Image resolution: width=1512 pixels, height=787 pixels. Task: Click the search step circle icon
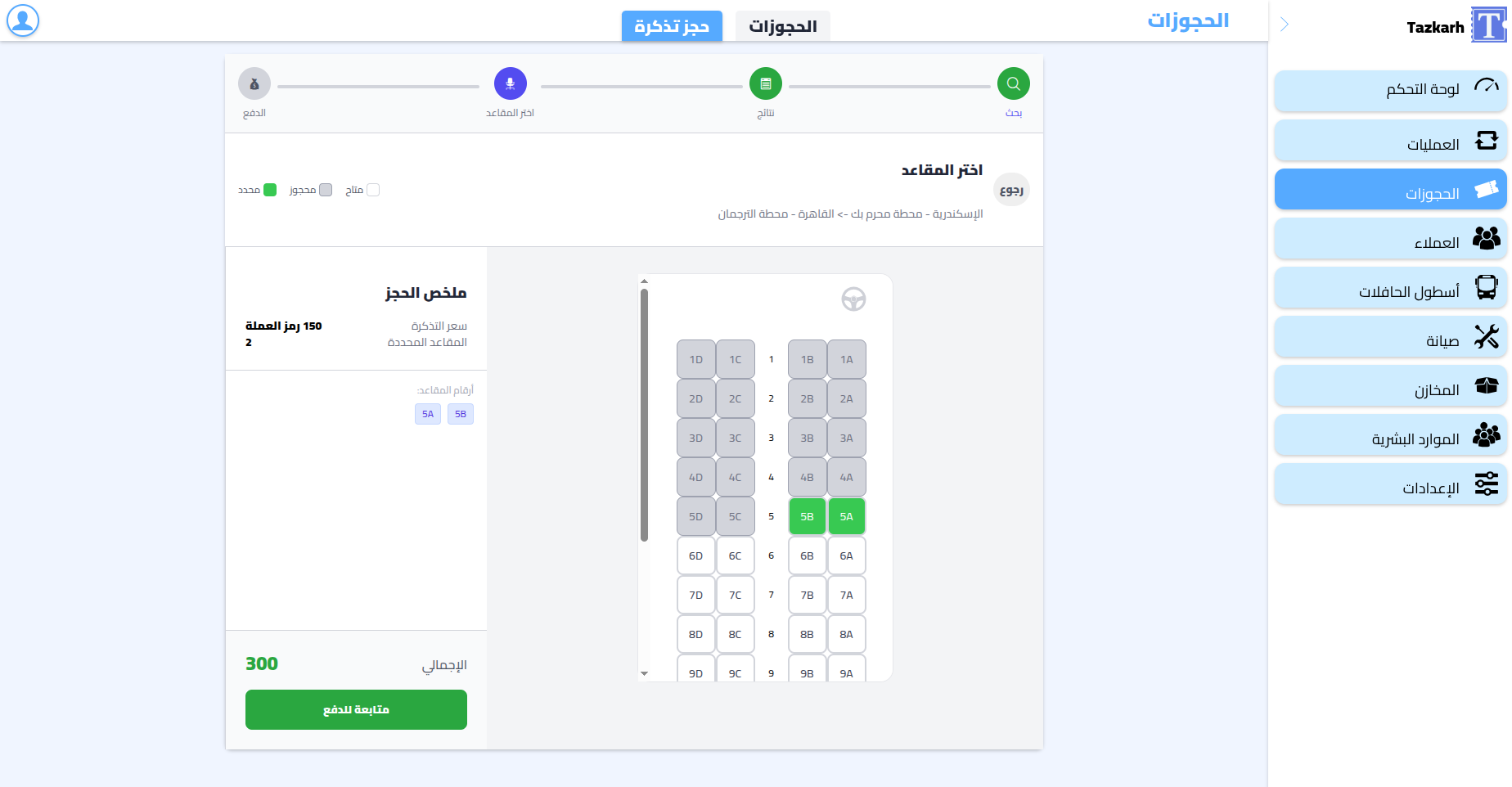(1013, 83)
